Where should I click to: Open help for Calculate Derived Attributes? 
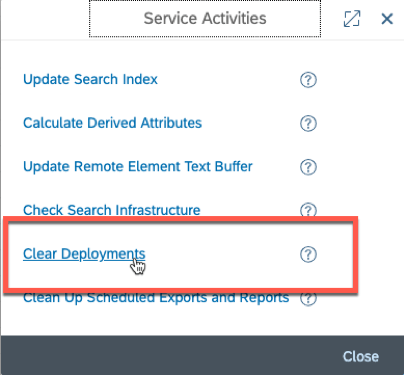(308, 124)
